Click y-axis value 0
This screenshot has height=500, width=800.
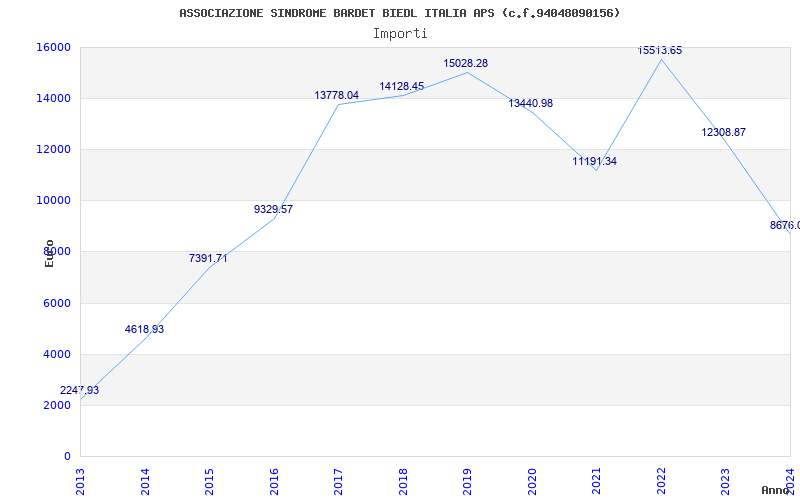pyautogui.click(x=67, y=457)
